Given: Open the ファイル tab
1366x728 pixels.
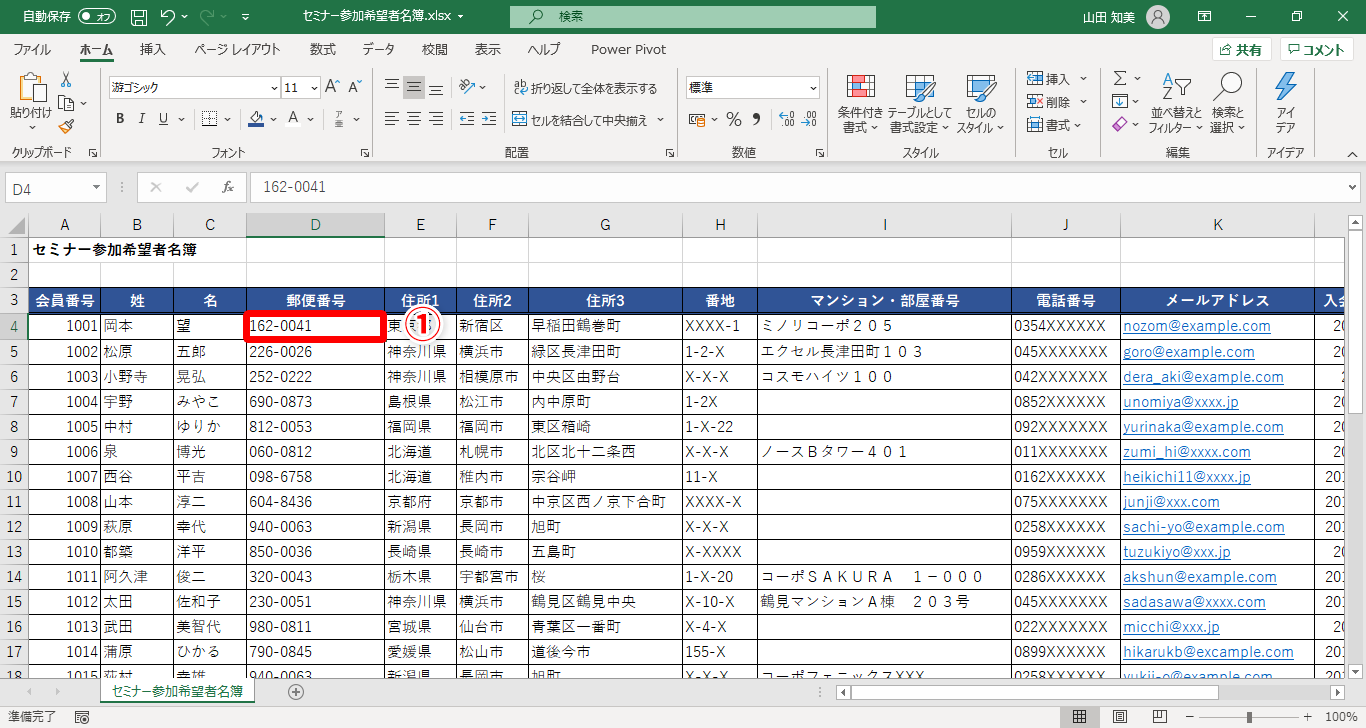Looking at the screenshot, I should coord(32,50).
